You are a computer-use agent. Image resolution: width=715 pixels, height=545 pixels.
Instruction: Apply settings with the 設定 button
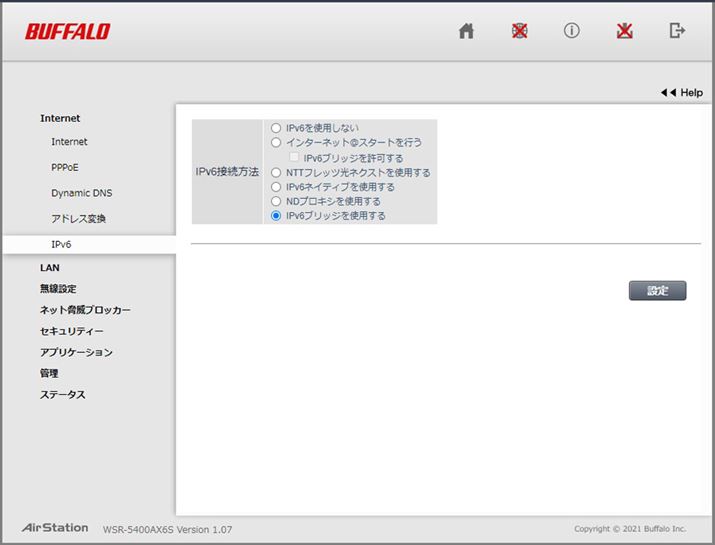point(657,291)
